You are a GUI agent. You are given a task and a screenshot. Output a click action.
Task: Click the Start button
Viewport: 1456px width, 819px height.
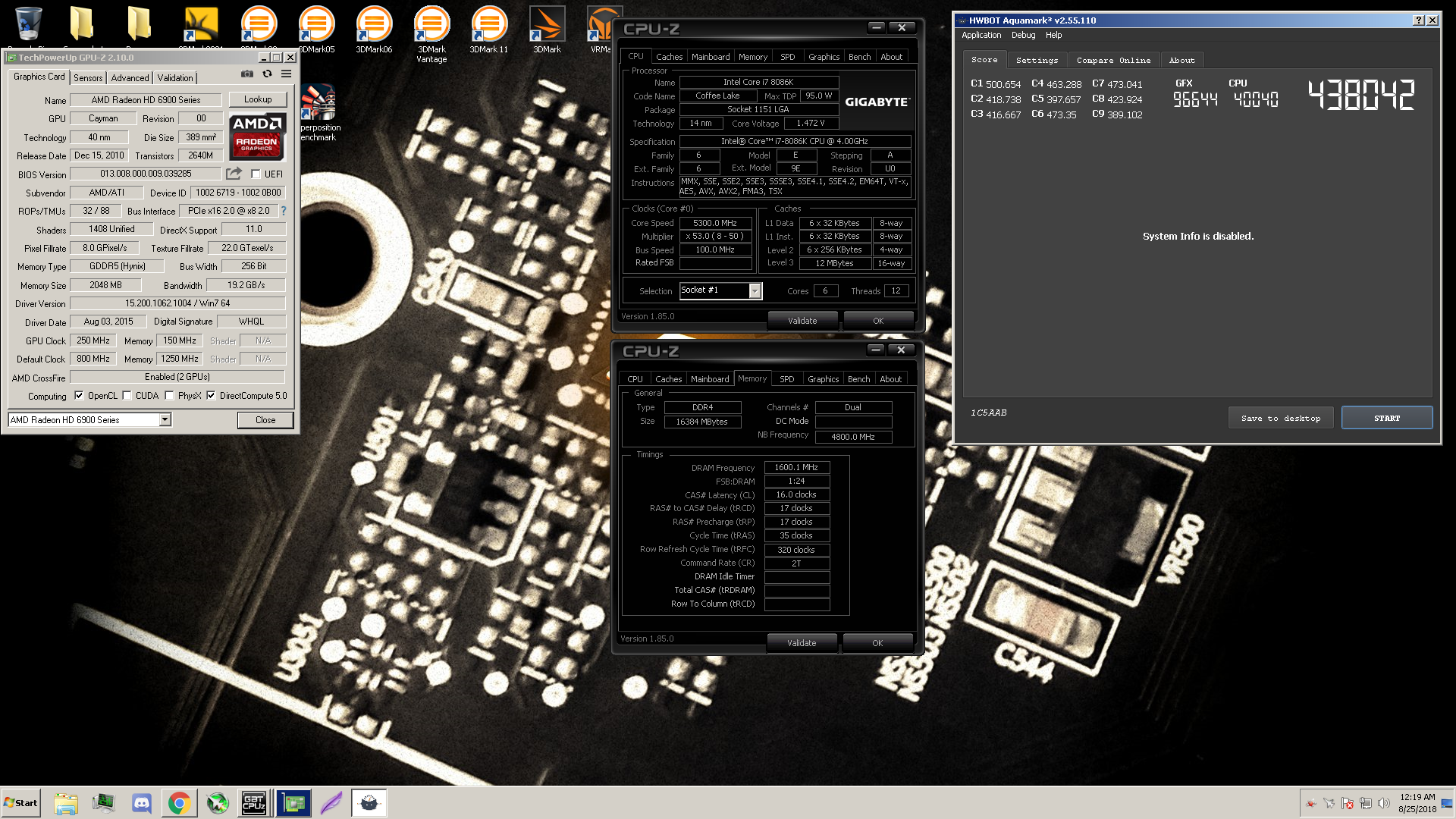pos(21,803)
